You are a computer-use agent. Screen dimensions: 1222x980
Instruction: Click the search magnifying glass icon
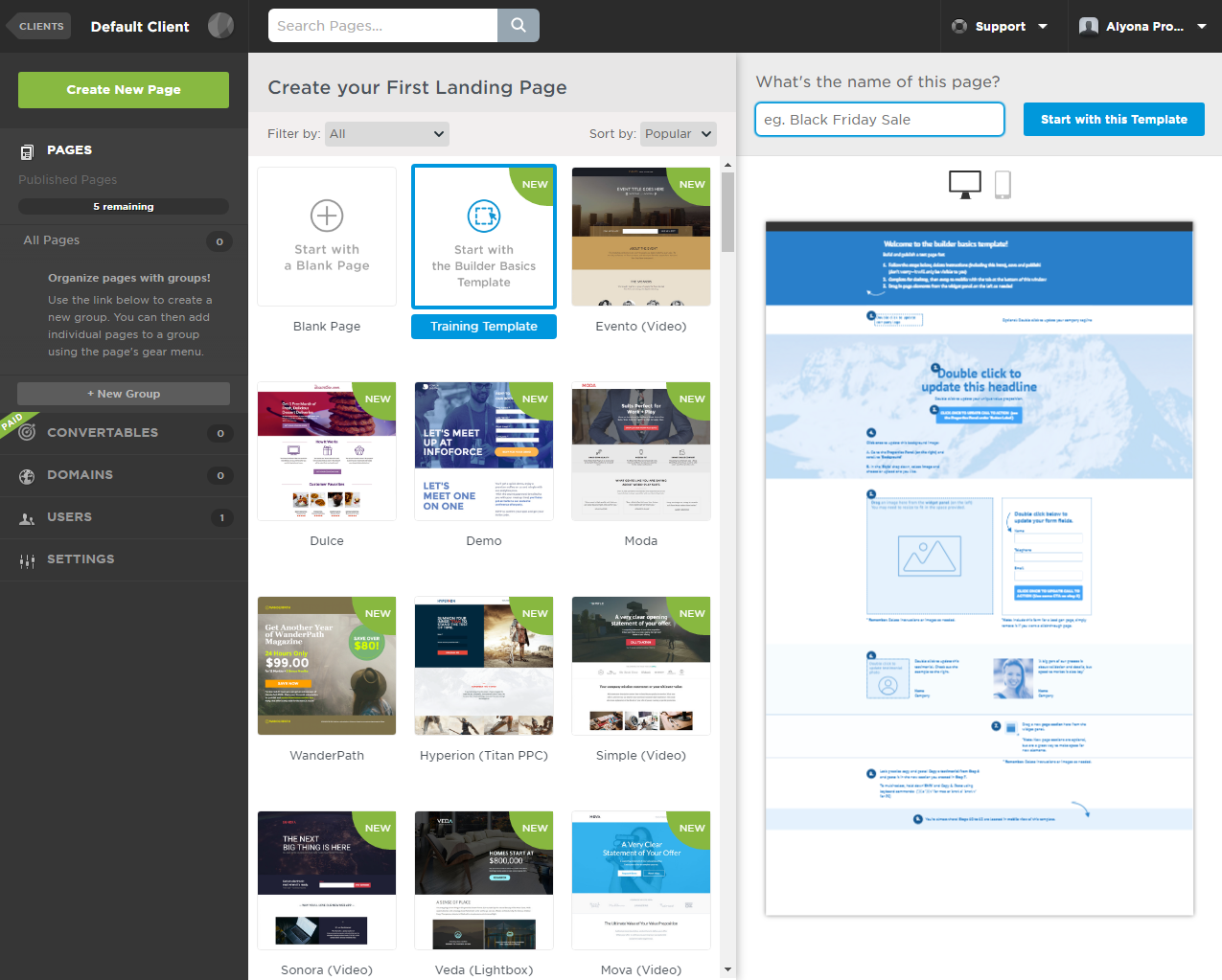pos(518,24)
